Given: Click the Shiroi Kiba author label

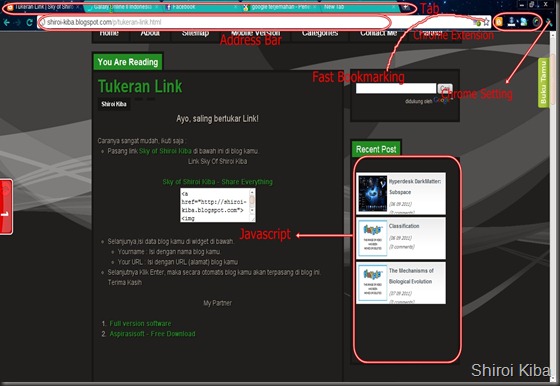Looking at the screenshot, I should 114,104.
